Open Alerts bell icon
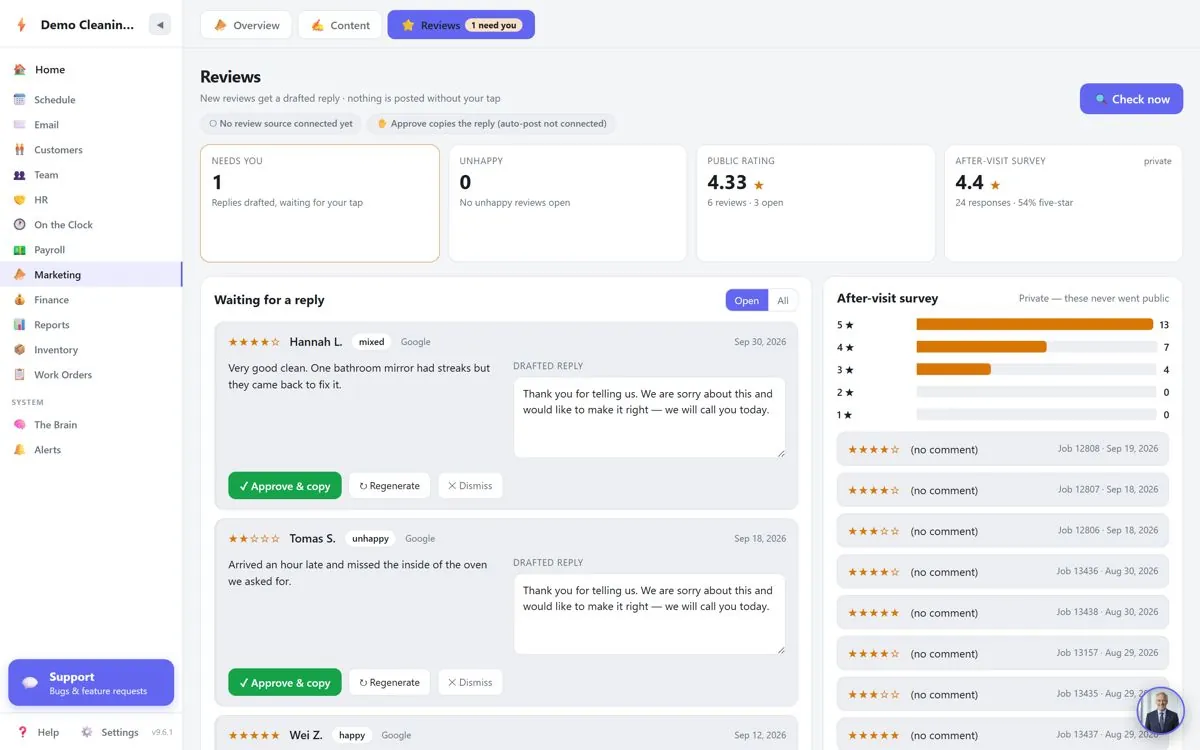This screenshot has height=750, width=1200. pos(19,450)
